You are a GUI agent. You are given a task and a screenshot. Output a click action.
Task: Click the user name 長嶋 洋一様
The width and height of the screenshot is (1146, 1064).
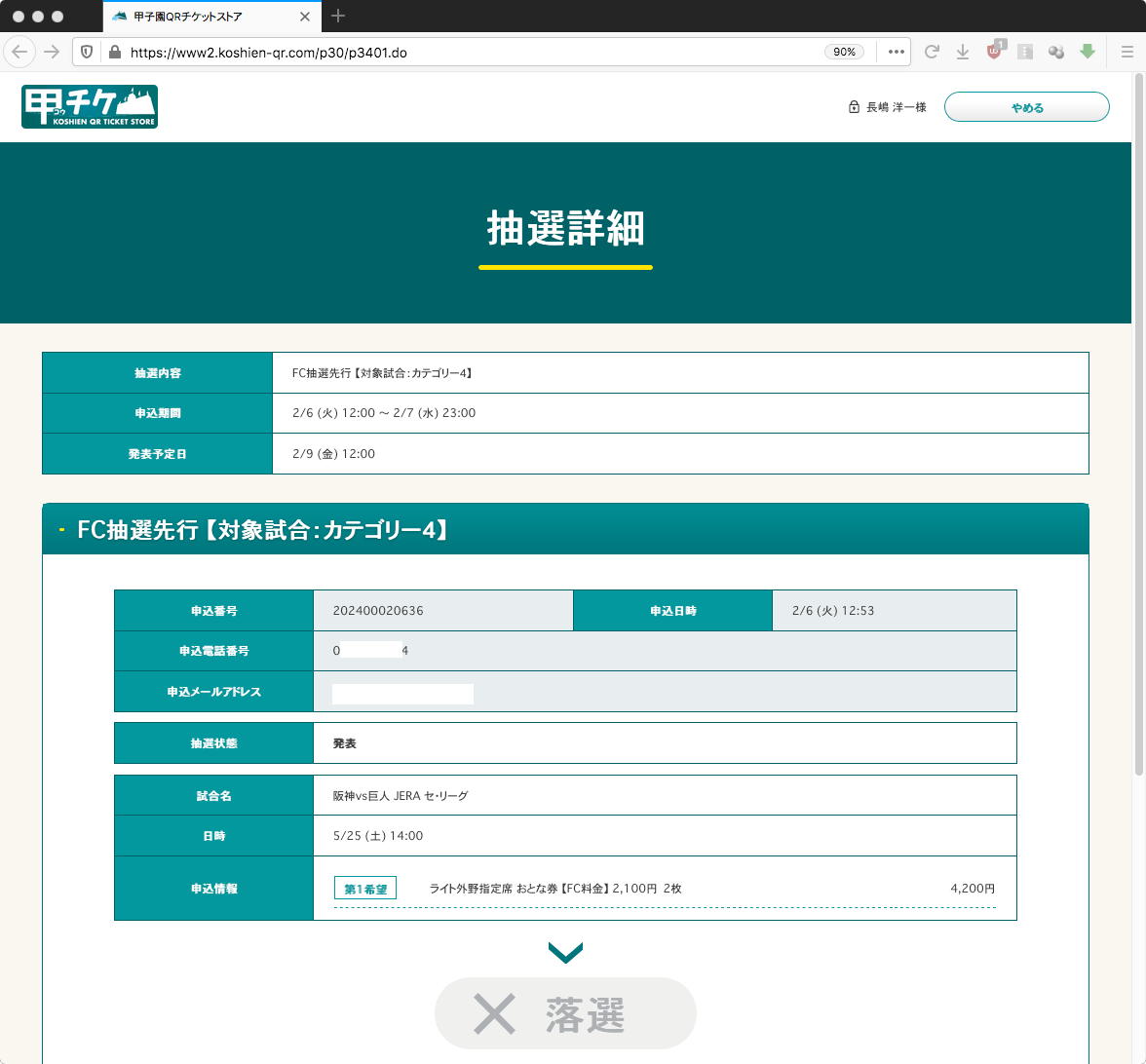tap(897, 107)
